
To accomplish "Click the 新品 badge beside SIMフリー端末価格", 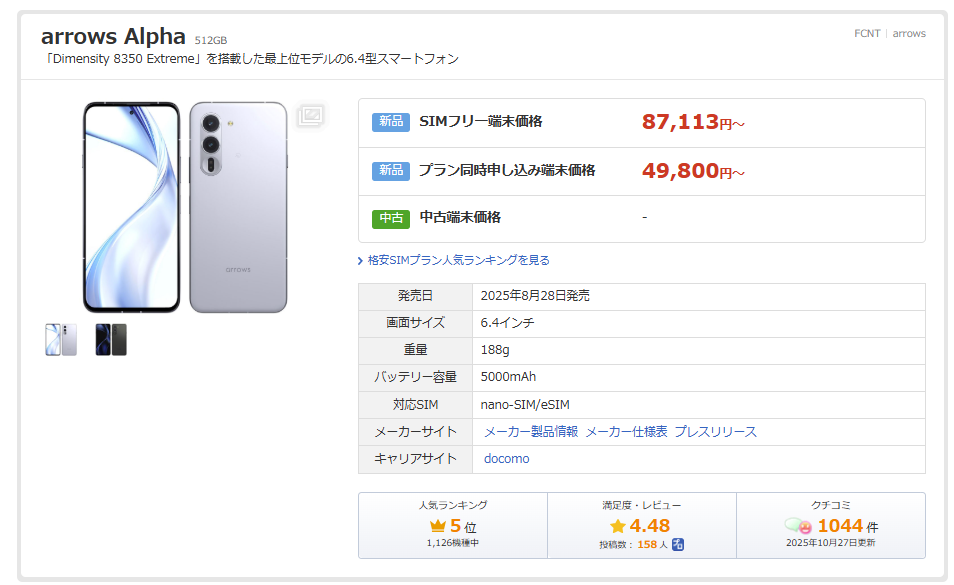I will click(390, 122).
